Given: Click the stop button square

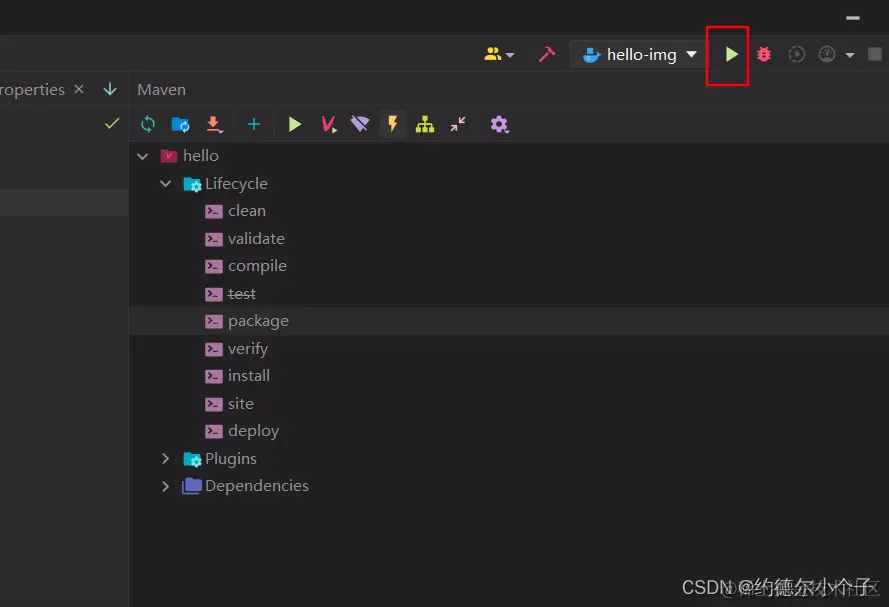Looking at the screenshot, I should coord(875,54).
